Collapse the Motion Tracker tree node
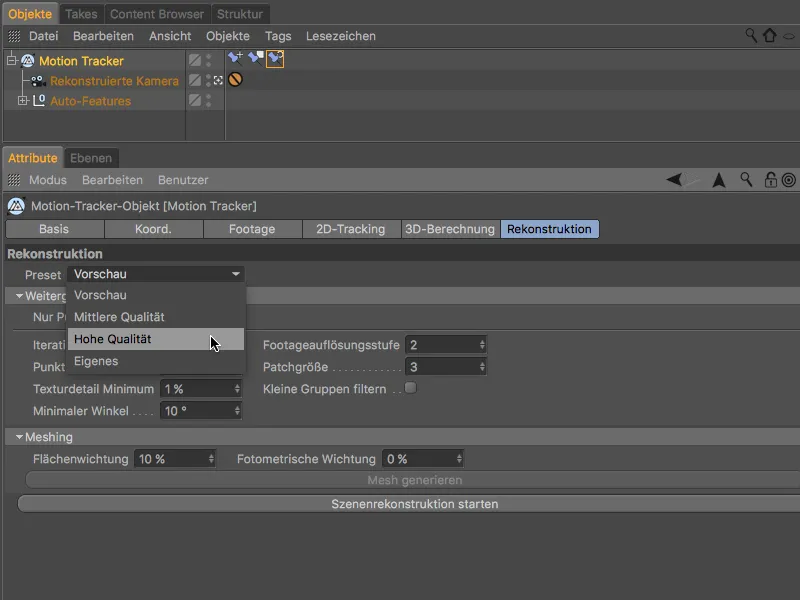800x600 pixels. [12, 60]
